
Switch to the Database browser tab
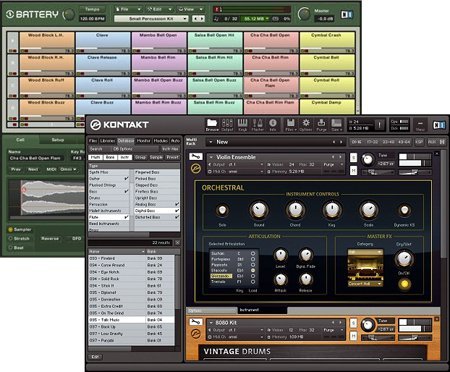click(126, 141)
